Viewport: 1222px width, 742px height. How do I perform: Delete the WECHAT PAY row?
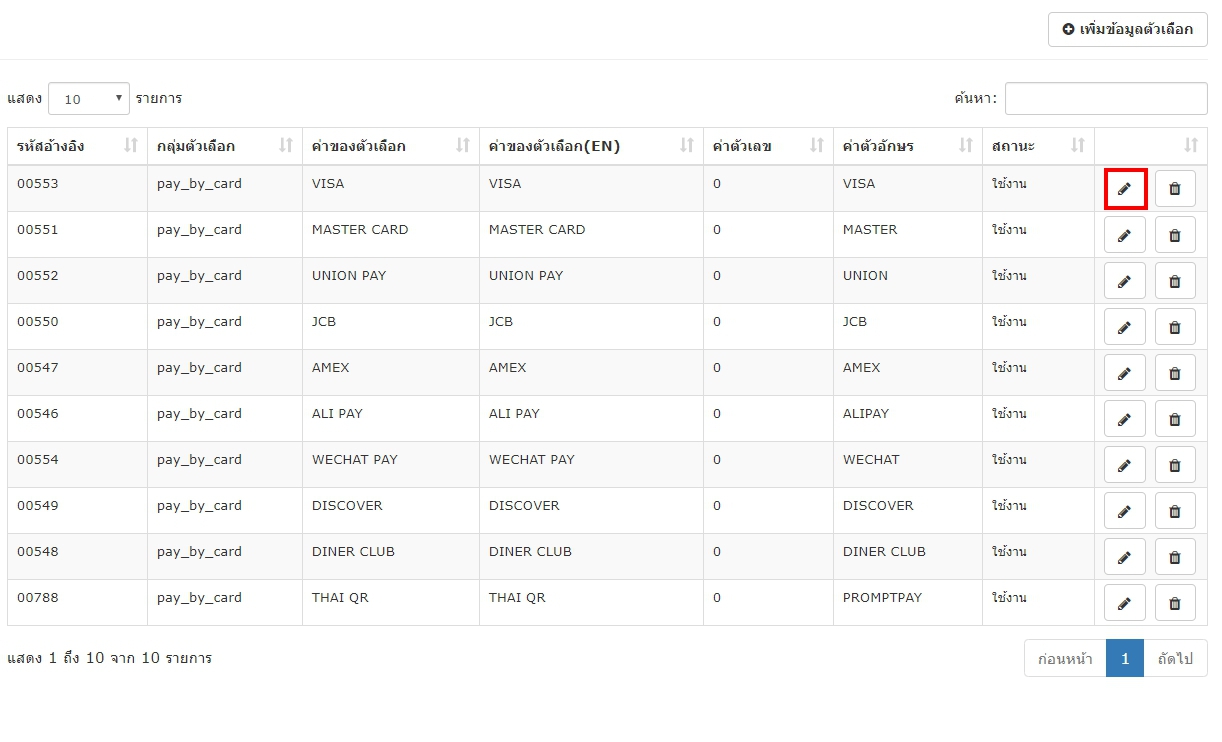click(x=1175, y=464)
